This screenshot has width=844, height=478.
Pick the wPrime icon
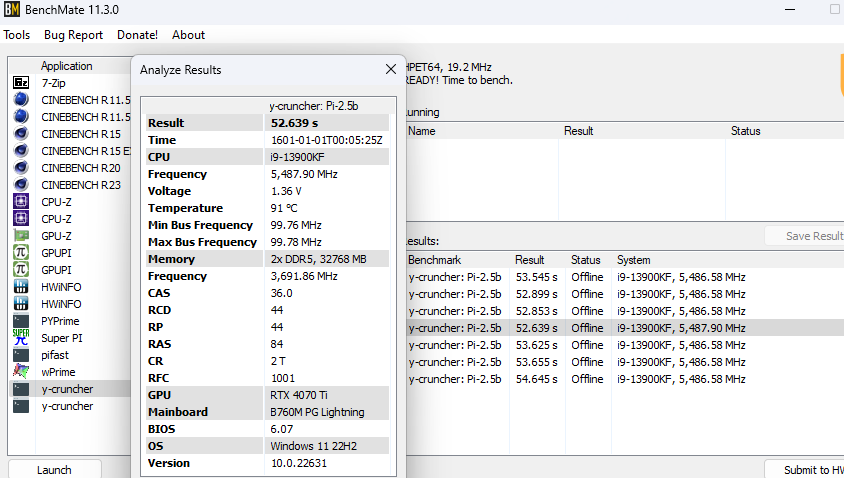click(x=21, y=371)
